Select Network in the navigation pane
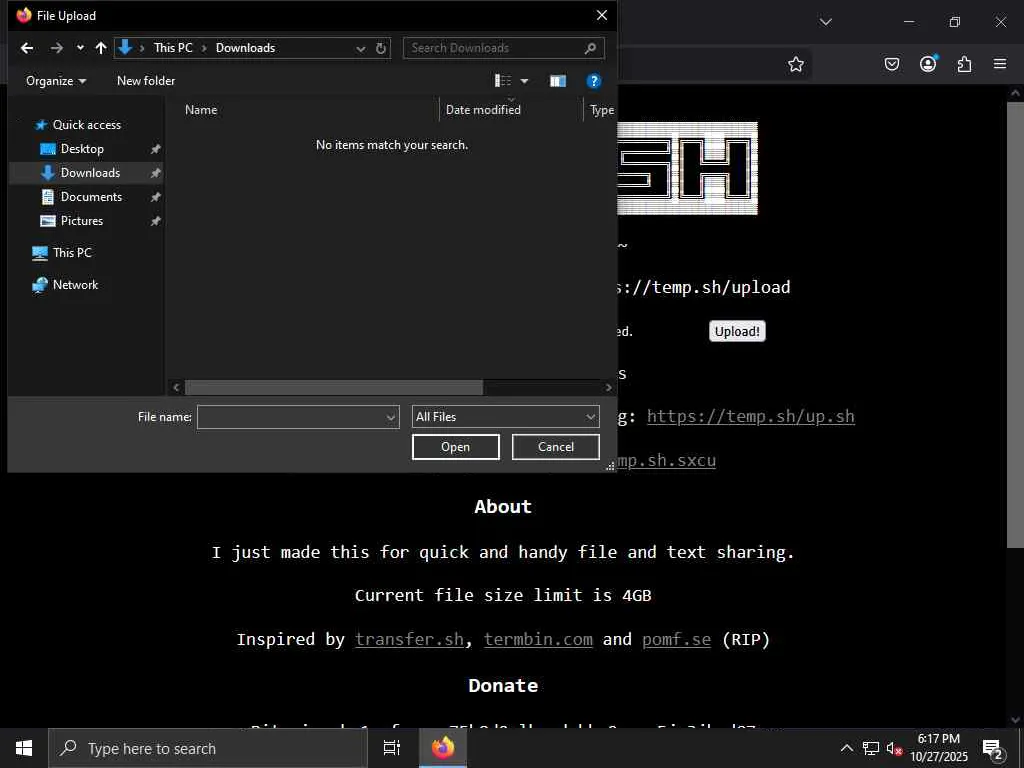 pyautogui.click(x=75, y=285)
